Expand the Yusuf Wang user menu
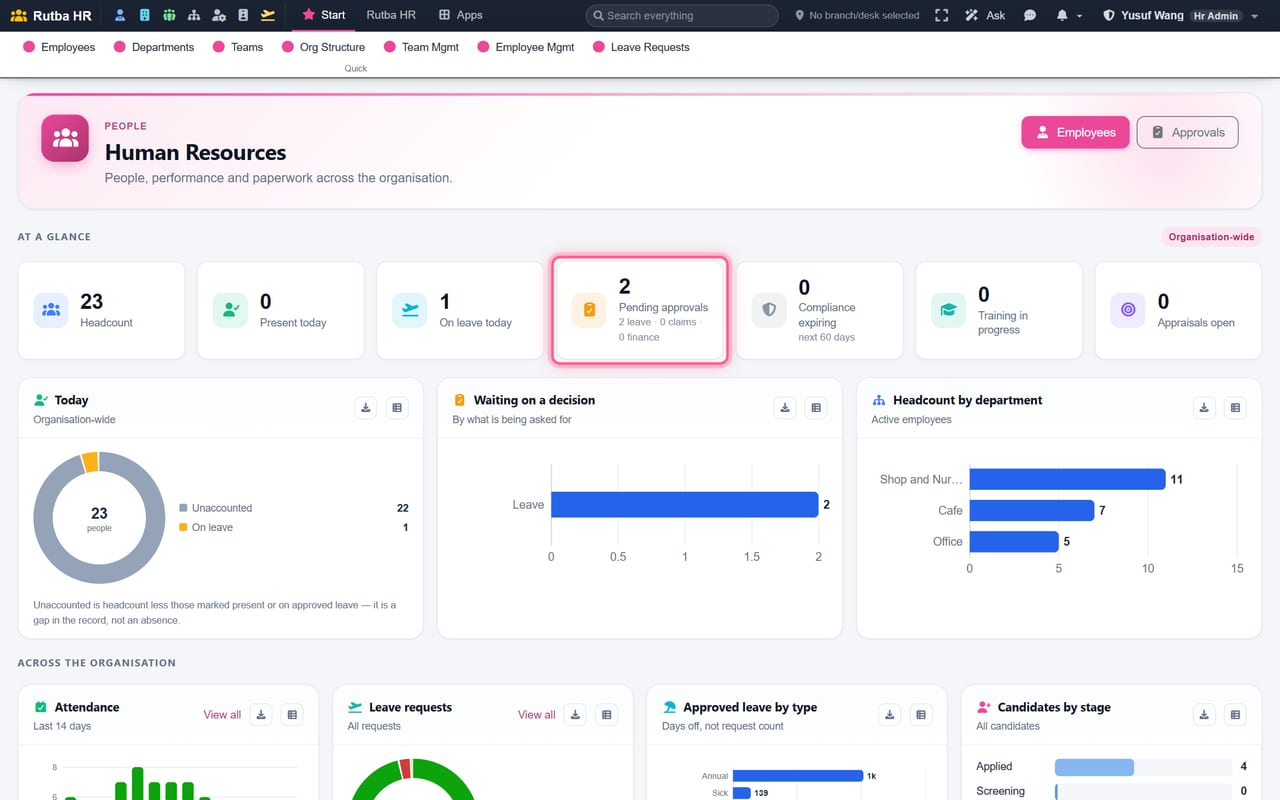The height and width of the screenshot is (800, 1280). [x=1180, y=15]
